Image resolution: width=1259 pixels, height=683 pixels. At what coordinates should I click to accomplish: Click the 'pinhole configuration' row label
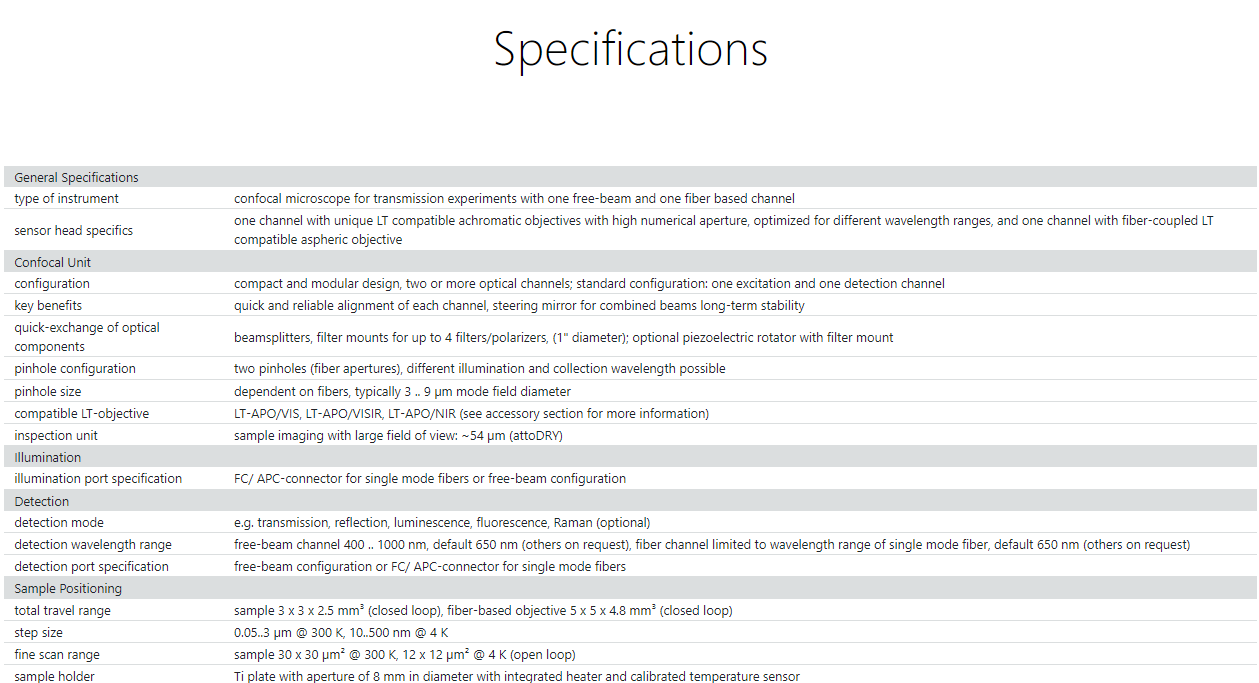click(x=75, y=369)
